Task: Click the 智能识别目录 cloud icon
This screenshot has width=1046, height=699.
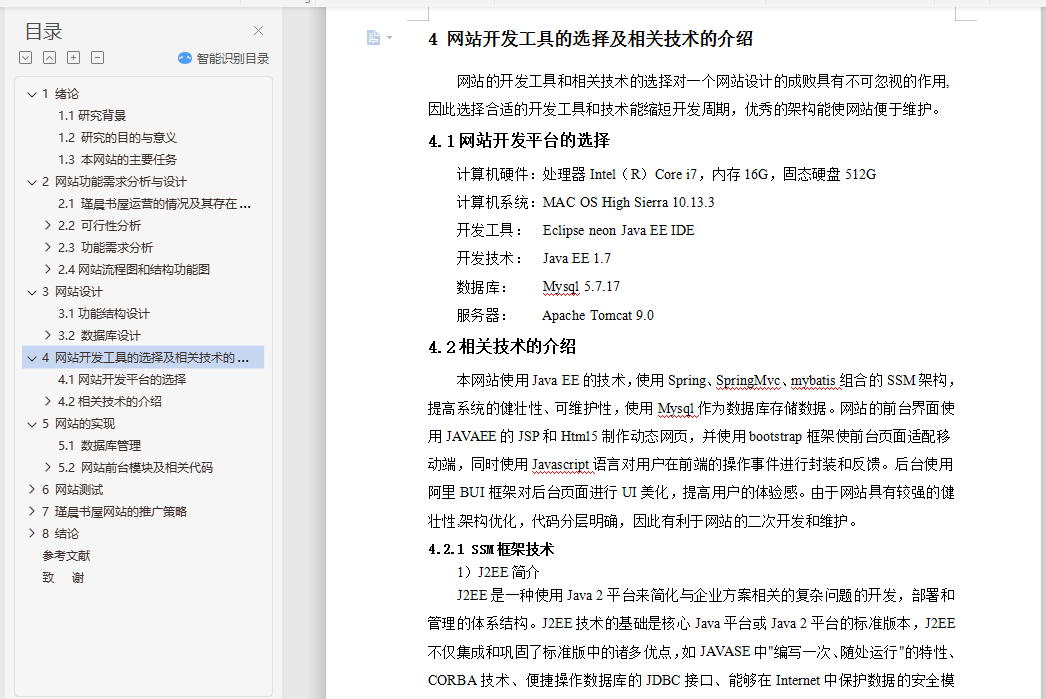Action: point(185,59)
